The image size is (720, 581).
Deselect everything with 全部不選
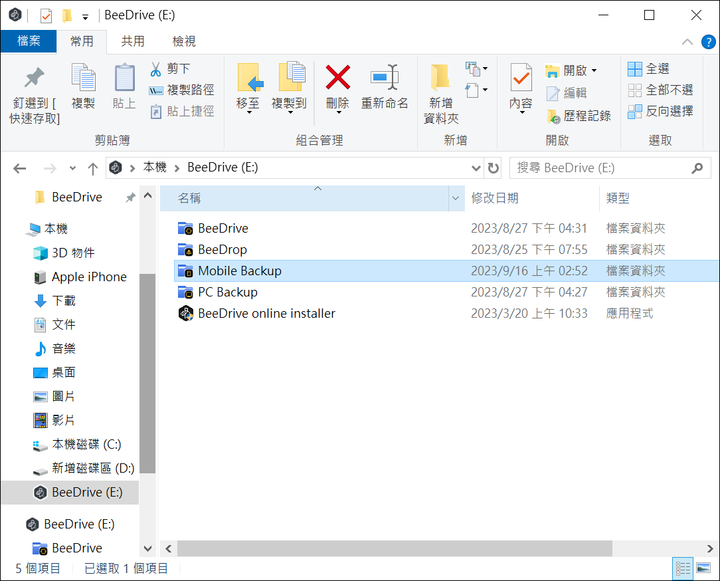tap(660, 90)
